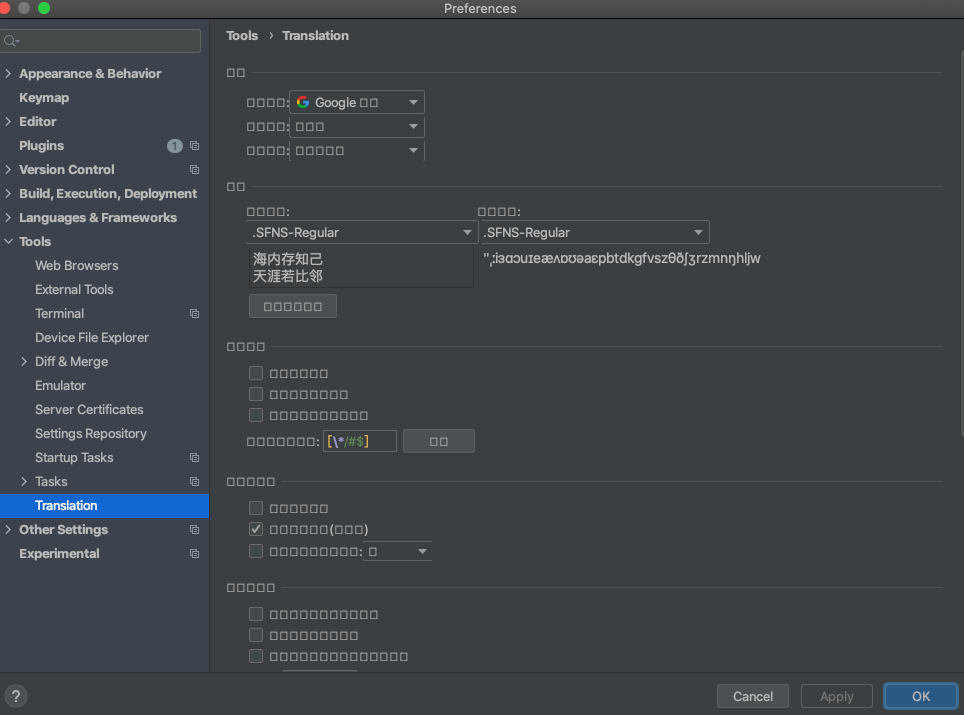
Task: Toggle the first checkbox above the [\*/#$] field
Action: [x=256, y=373]
